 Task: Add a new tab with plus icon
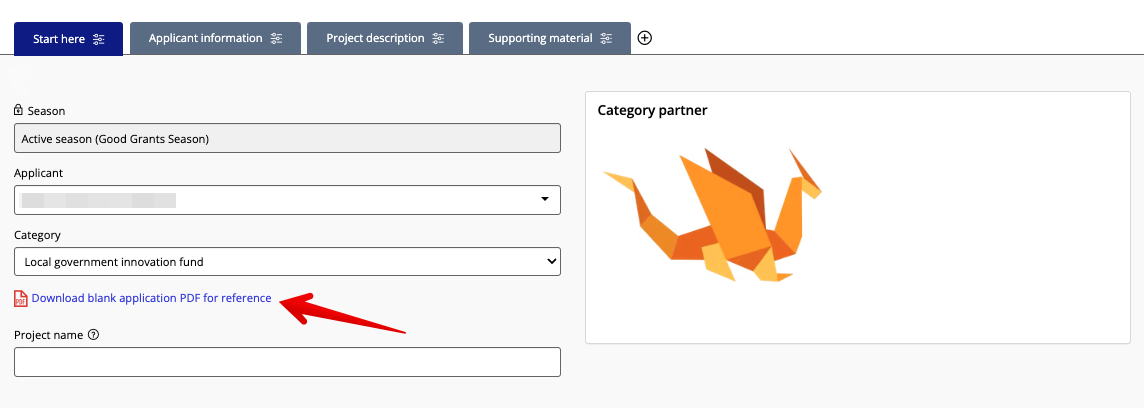[x=645, y=38]
